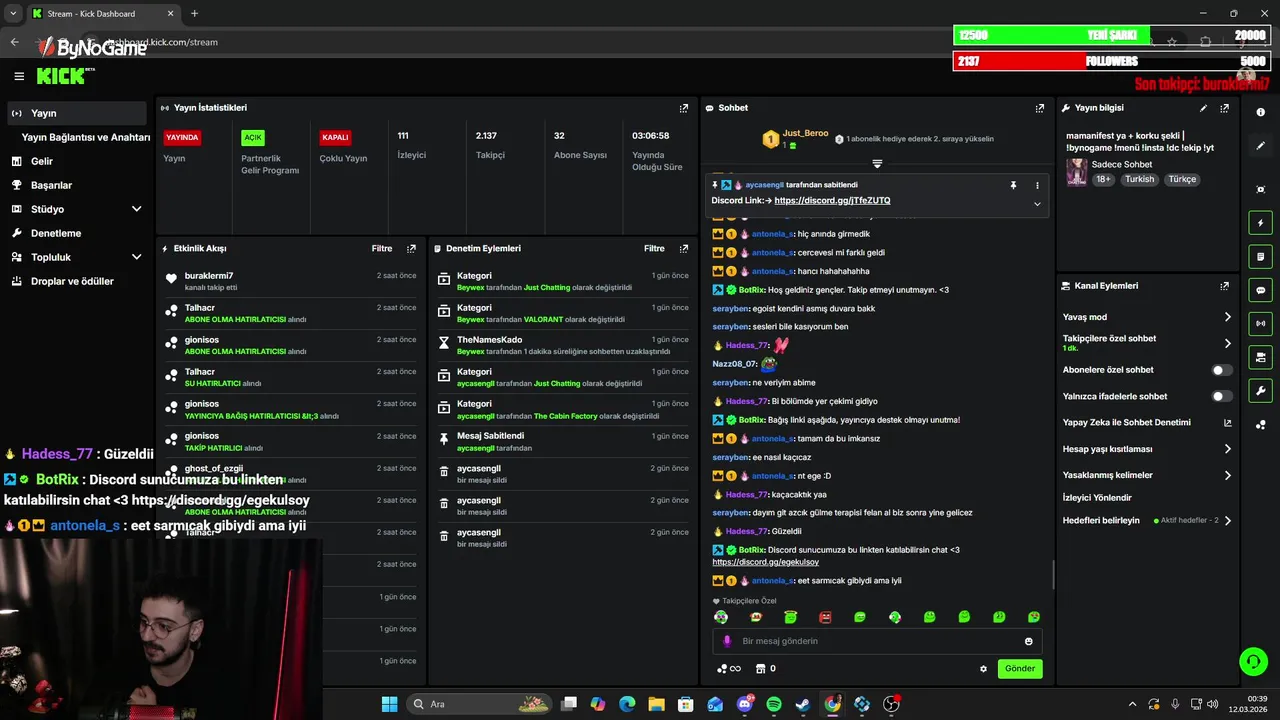Open Hesap yaşı kısıtlaması options
Image resolution: width=1280 pixels, height=720 pixels.
pos(1147,449)
